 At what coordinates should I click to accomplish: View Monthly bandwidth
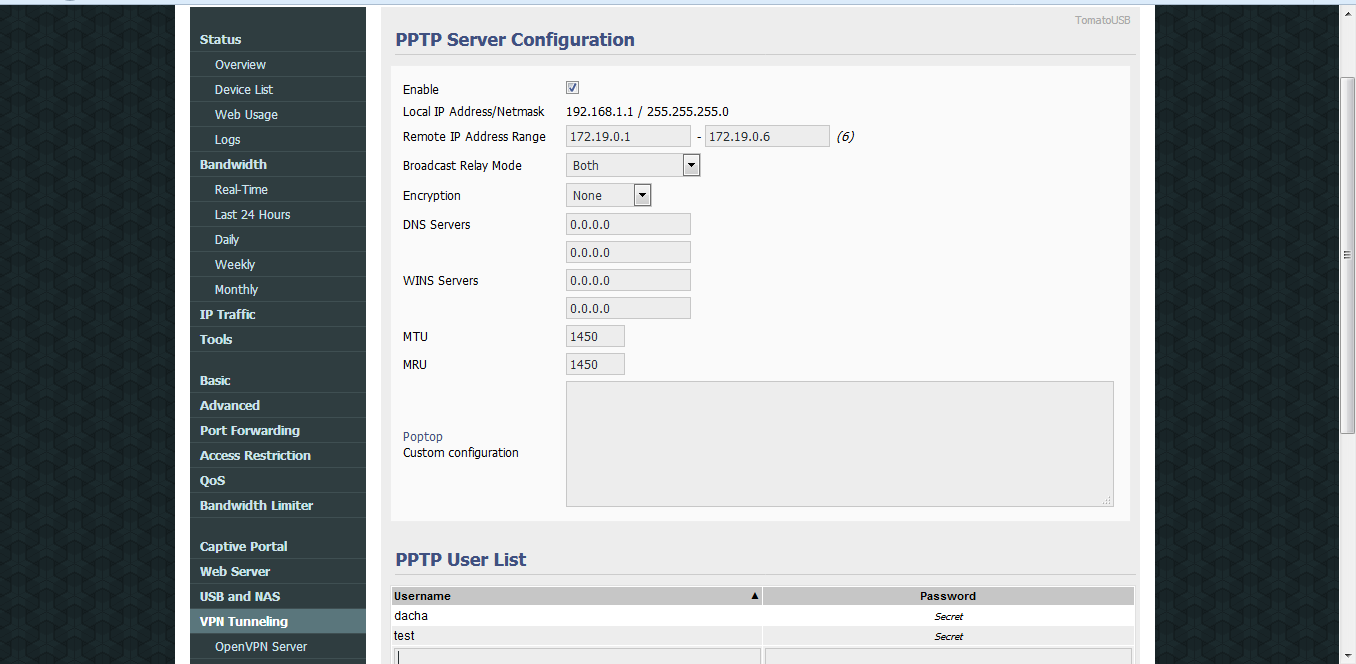tap(278, 289)
